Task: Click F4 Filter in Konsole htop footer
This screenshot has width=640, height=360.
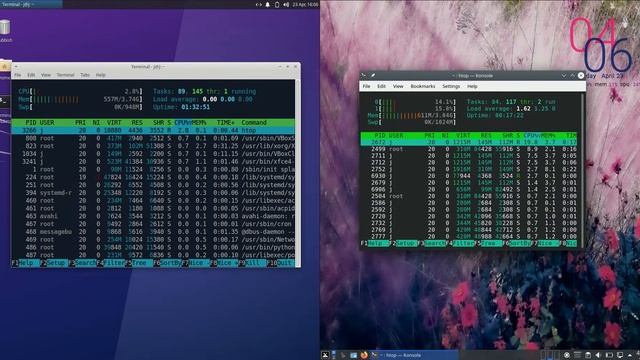Action: pyautogui.click(x=461, y=243)
